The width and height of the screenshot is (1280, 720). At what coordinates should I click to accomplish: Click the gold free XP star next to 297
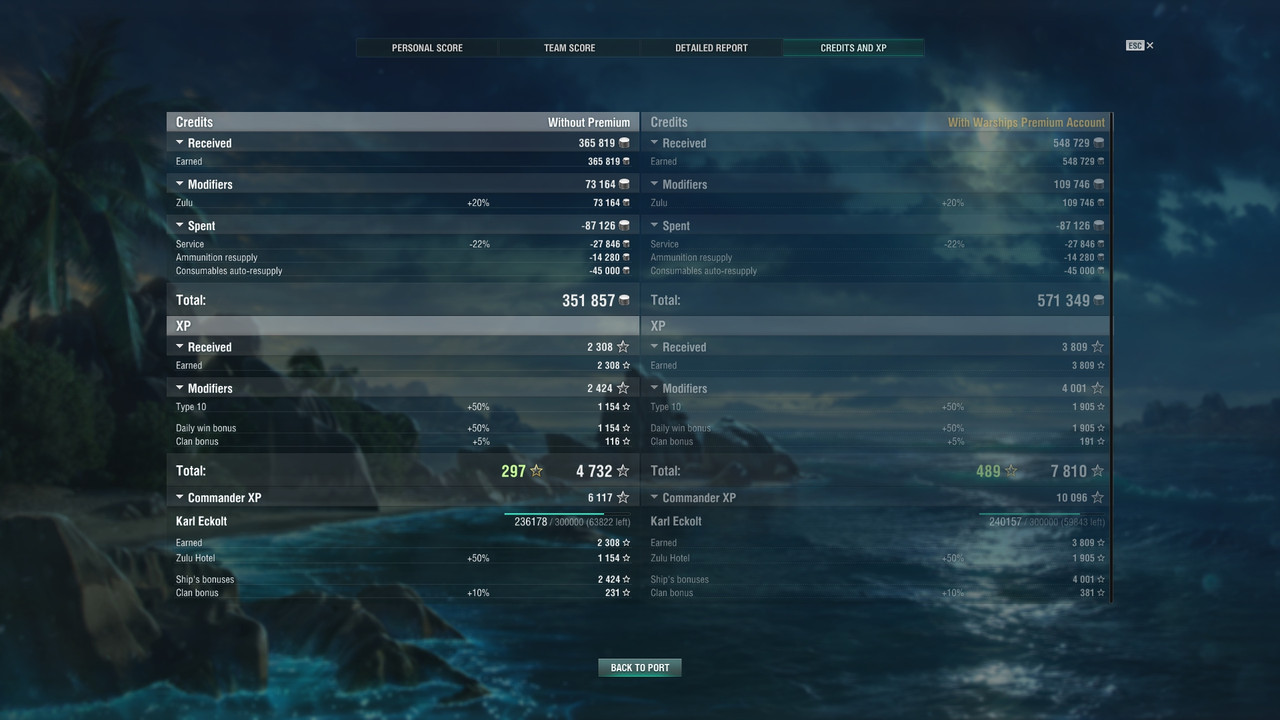coord(536,471)
